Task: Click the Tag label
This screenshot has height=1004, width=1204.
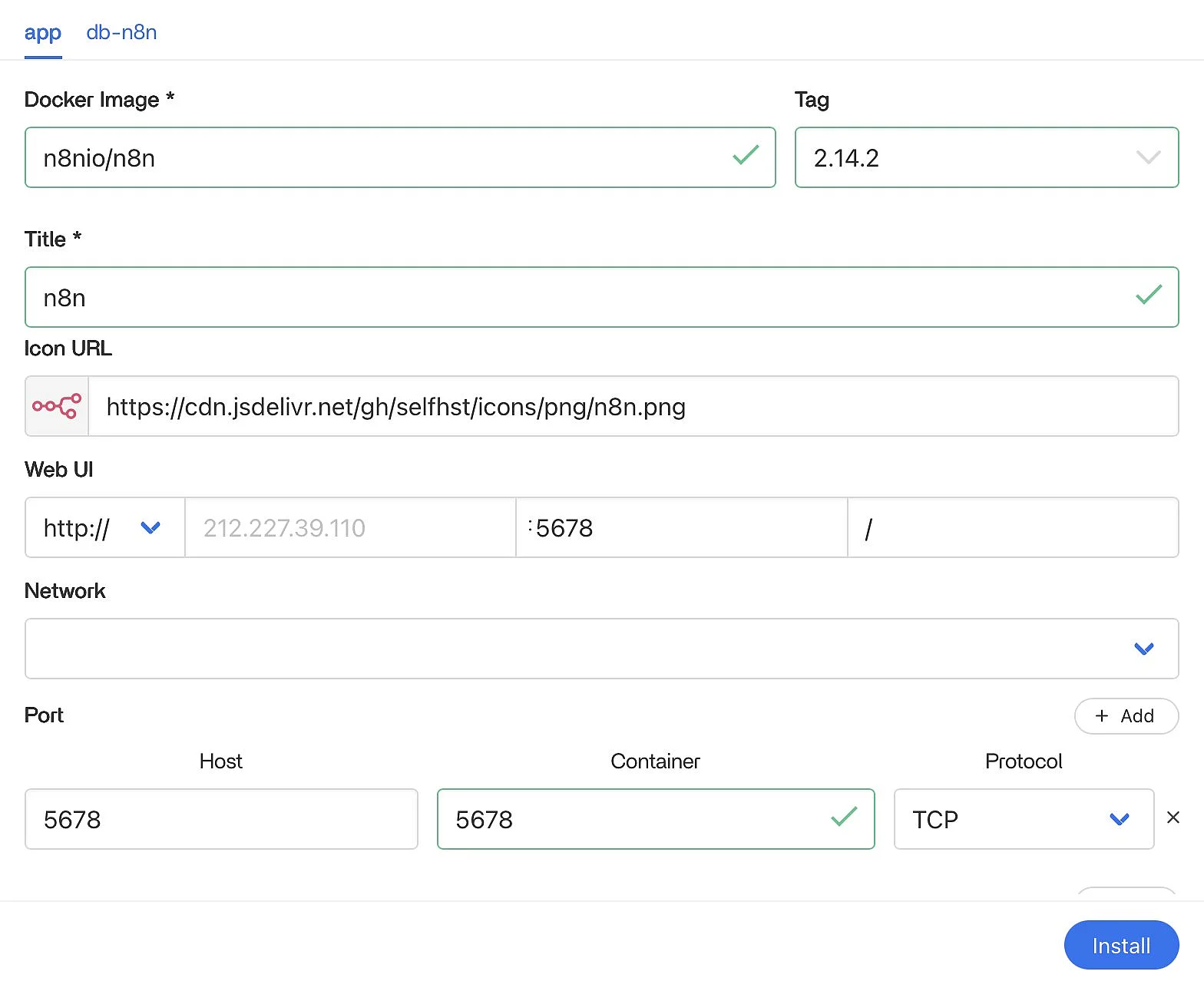Action: tap(812, 100)
